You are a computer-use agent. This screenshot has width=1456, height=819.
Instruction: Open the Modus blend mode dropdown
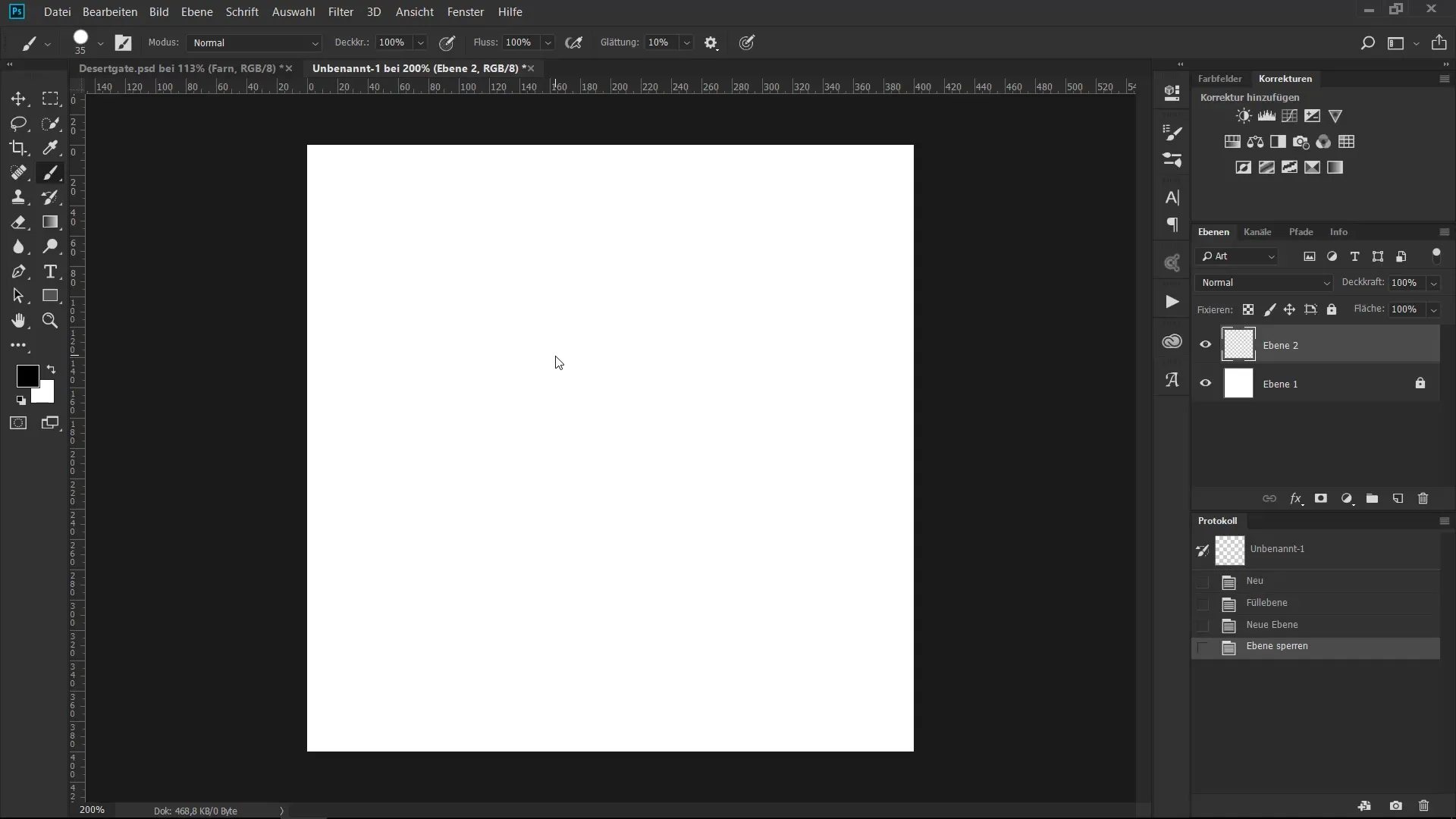click(x=254, y=43)
